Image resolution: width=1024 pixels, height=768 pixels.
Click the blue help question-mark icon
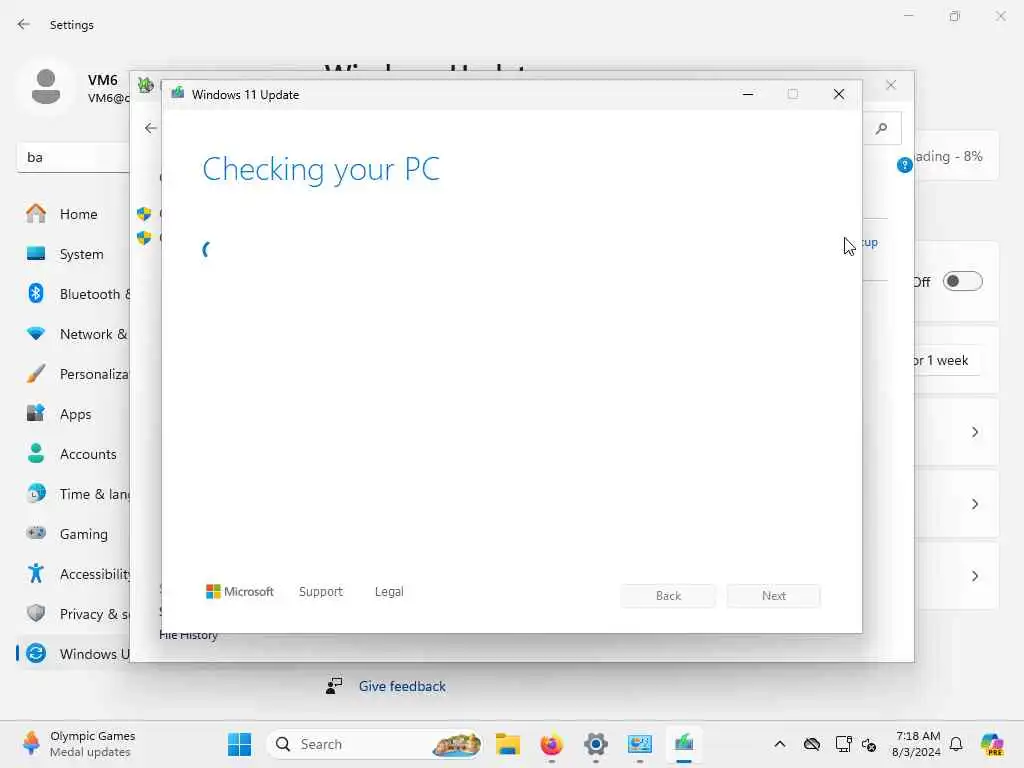[x=904, y=165]
